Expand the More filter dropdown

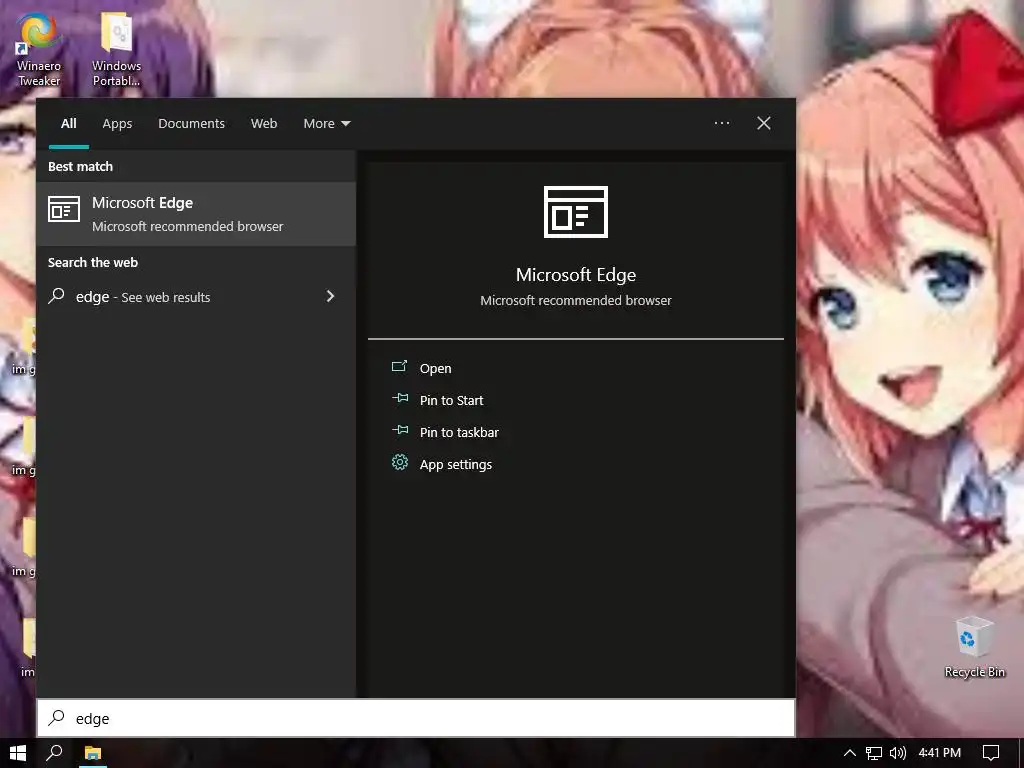(327, 123)
